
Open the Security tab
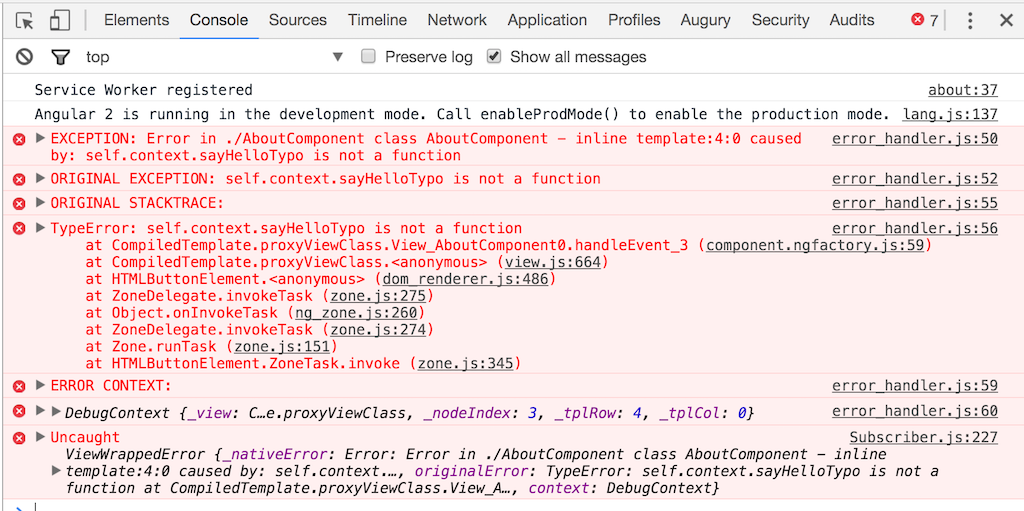[x=780, y=20]
